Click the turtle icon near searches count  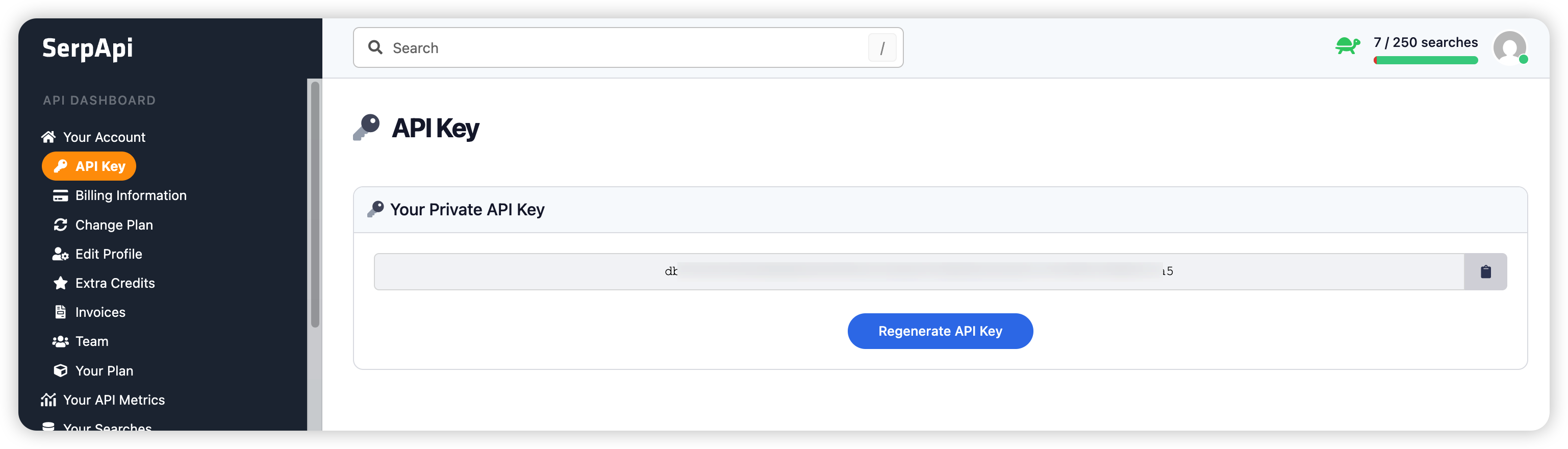coord(1347,46)
